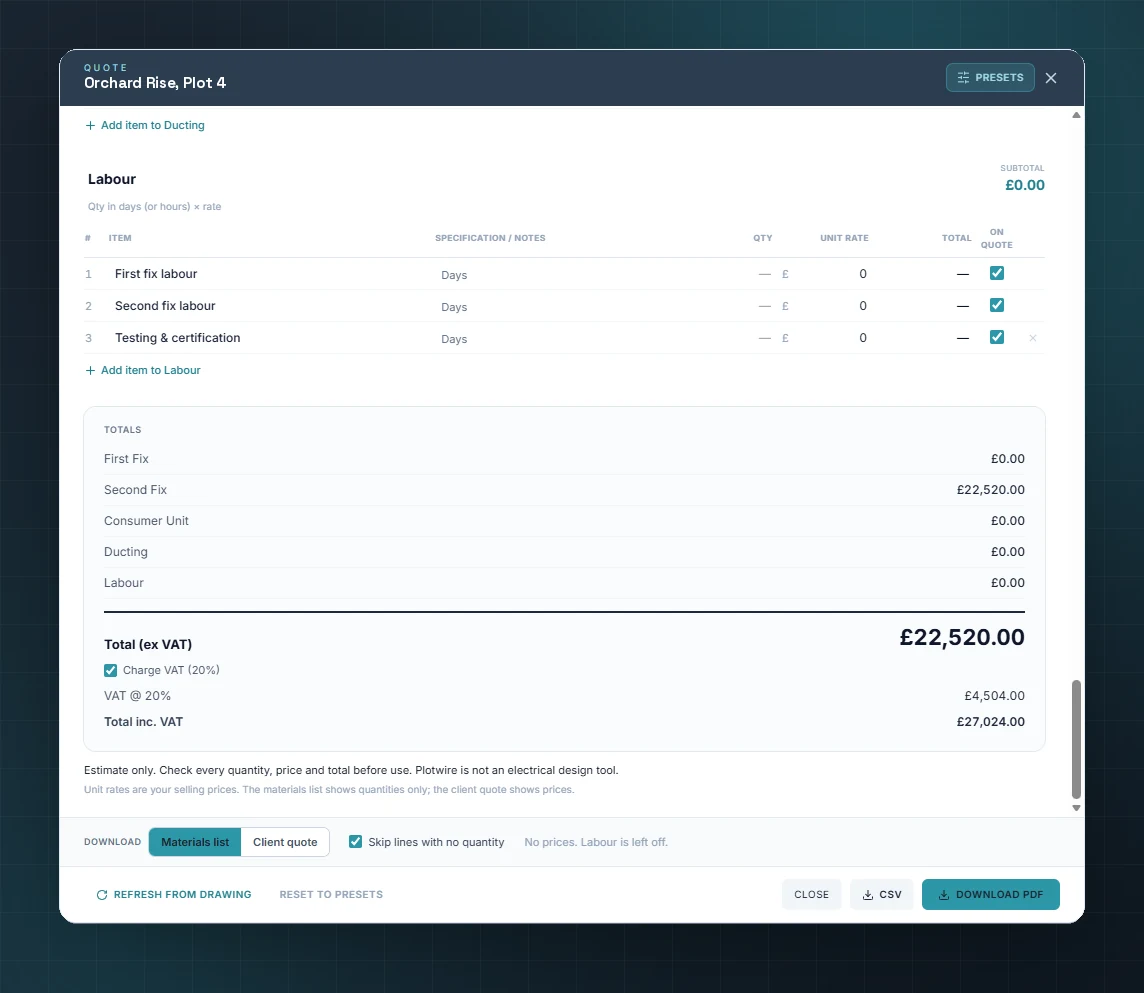The image size is (1144, 993).
Task: Edit the Second fix labour item name
Action: [x=268, y=306]
